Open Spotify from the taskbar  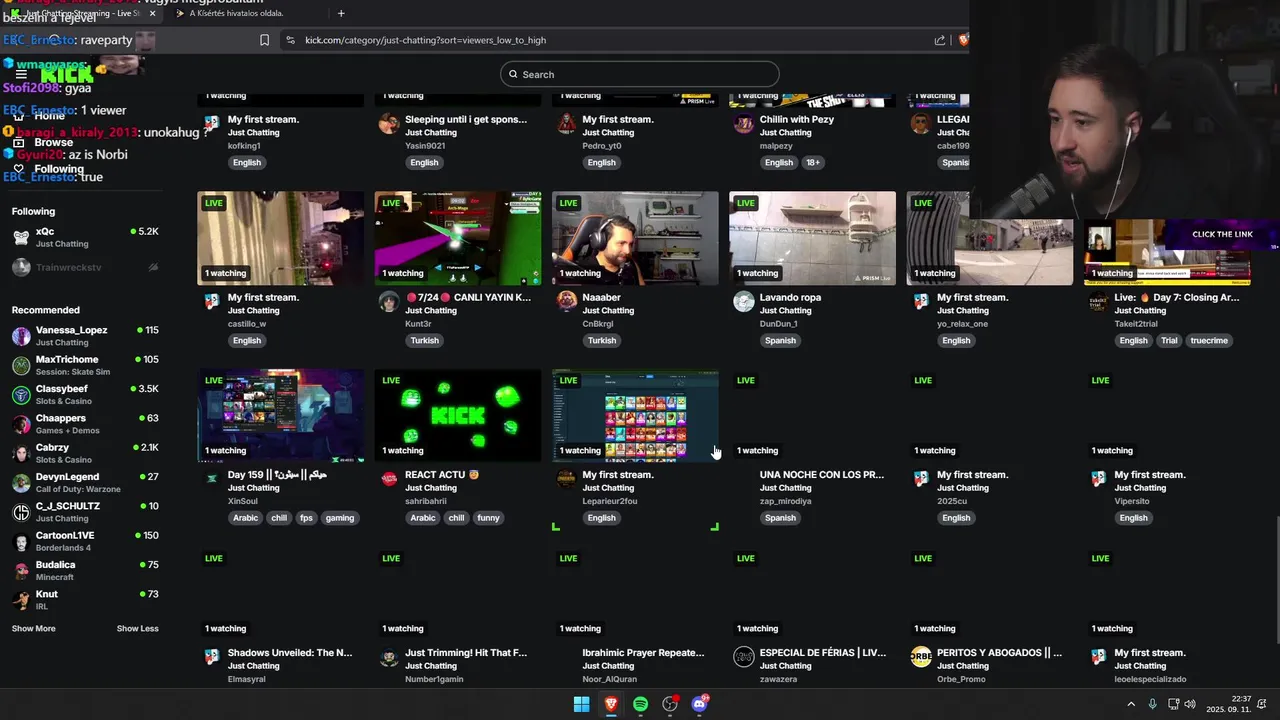point(640,704)
